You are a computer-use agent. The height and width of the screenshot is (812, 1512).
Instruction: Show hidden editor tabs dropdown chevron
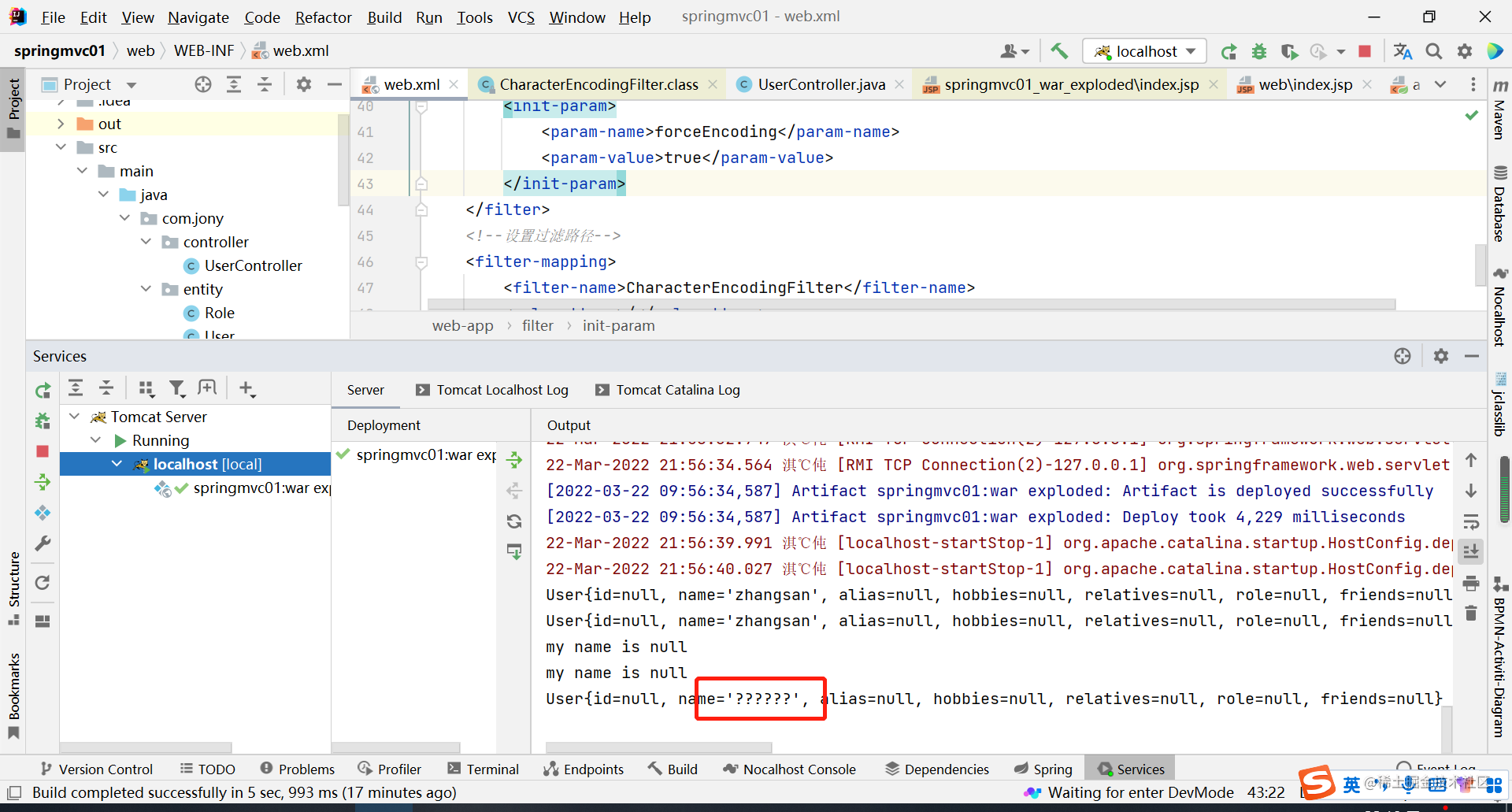tap(1440, 84)
